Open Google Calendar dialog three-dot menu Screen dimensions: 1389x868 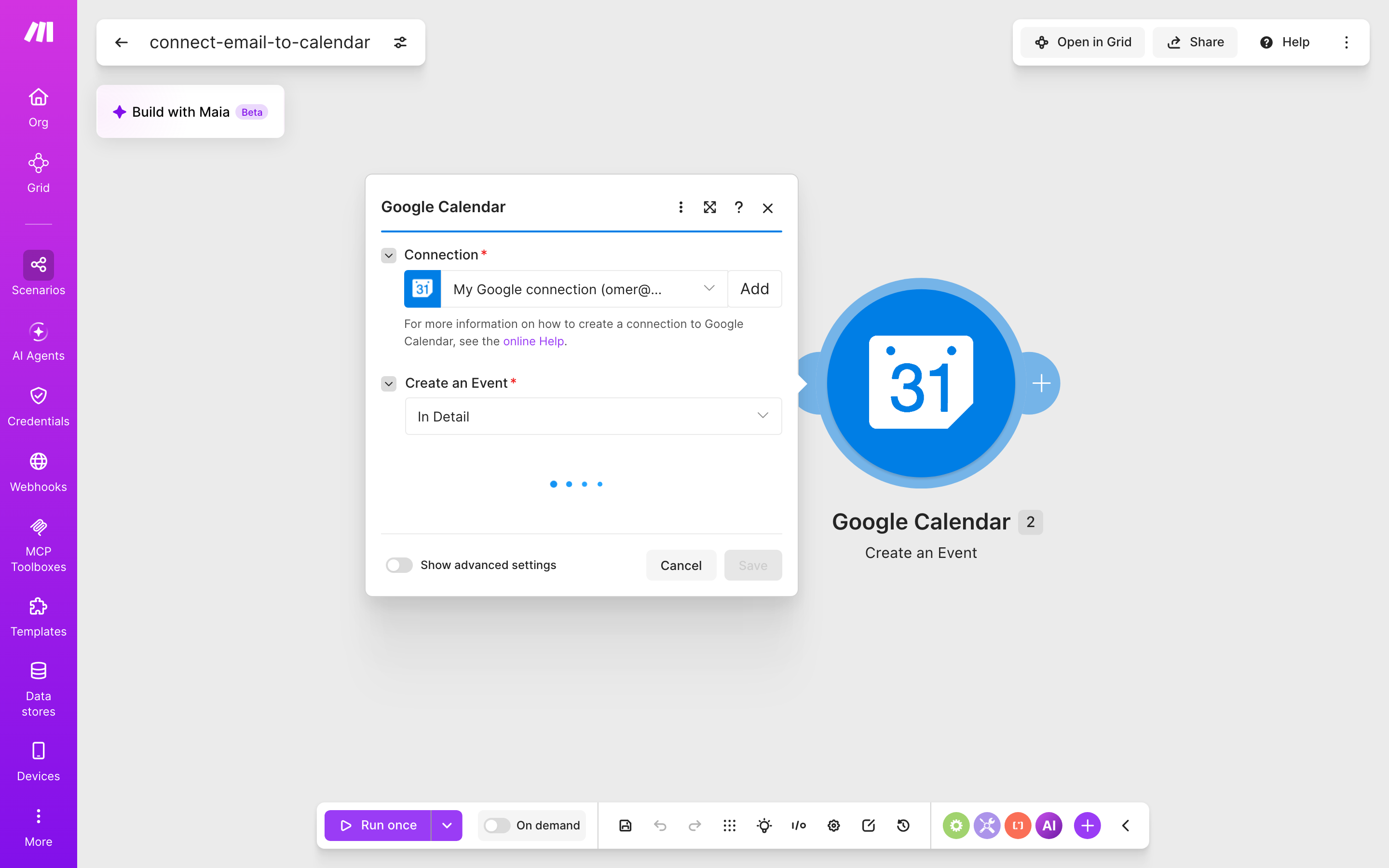[681, 207]
